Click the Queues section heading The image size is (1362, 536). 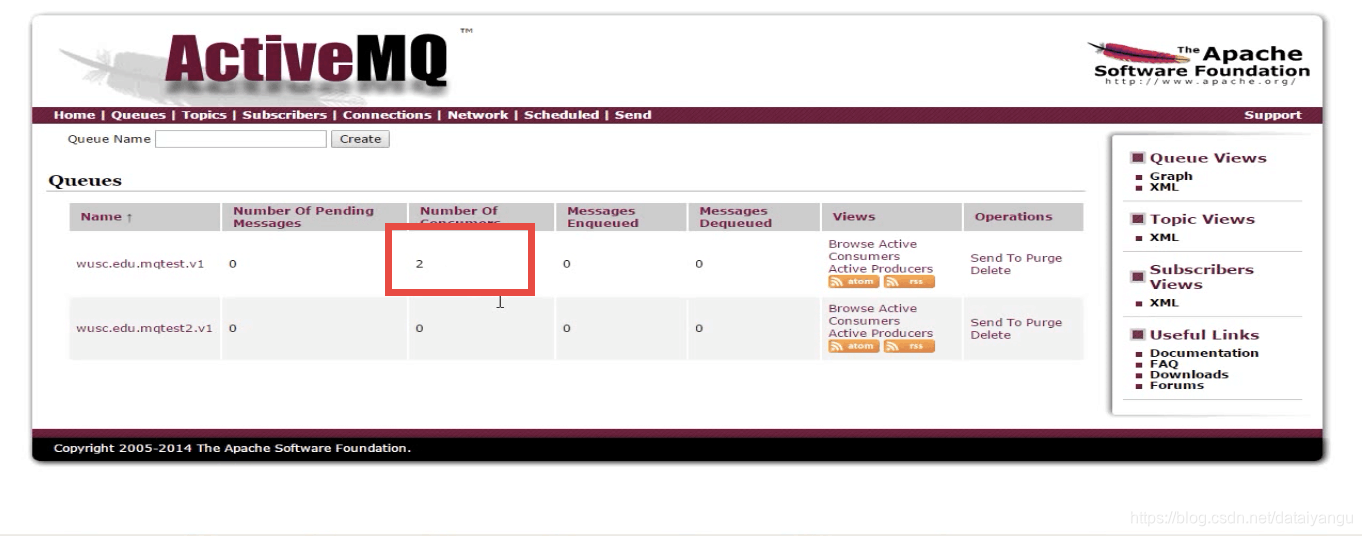[x=85, y=181]
